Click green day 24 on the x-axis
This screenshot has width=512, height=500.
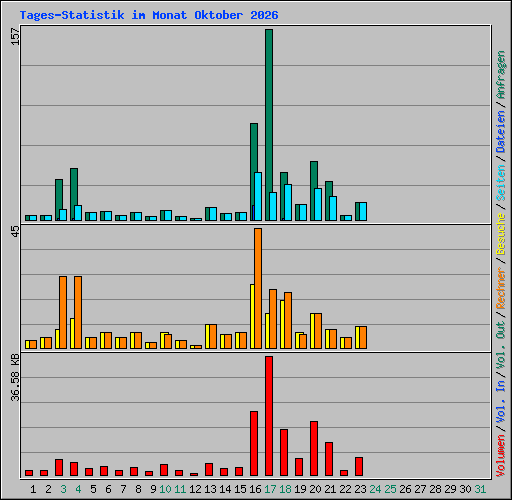click(375, 489)
